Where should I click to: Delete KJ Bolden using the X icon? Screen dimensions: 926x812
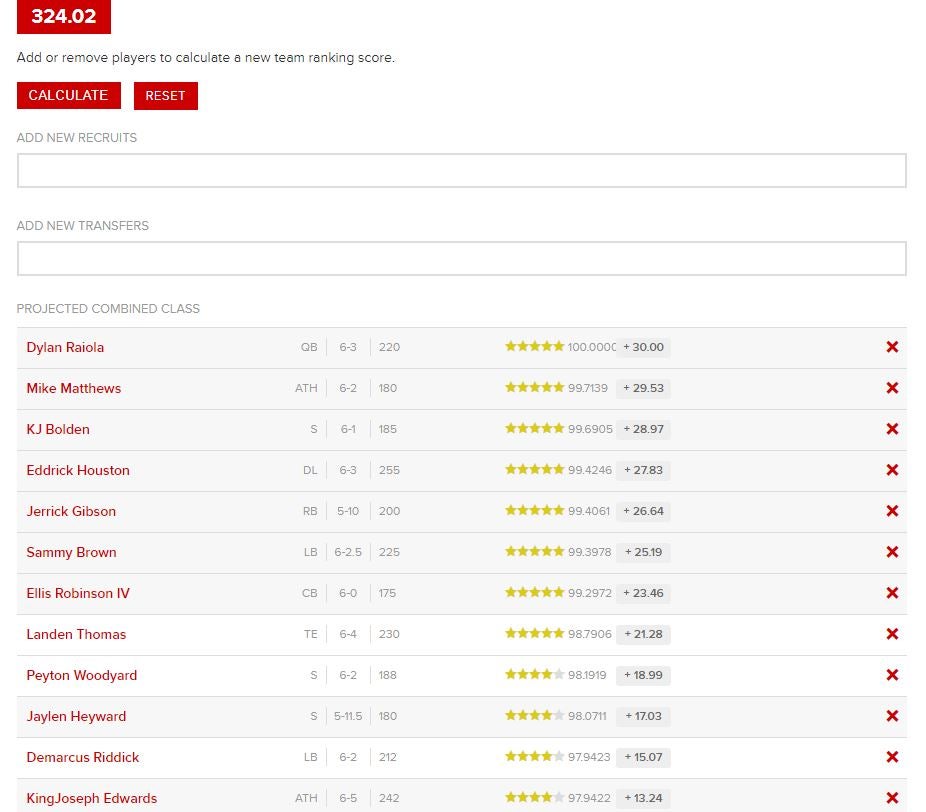point(892,429)
